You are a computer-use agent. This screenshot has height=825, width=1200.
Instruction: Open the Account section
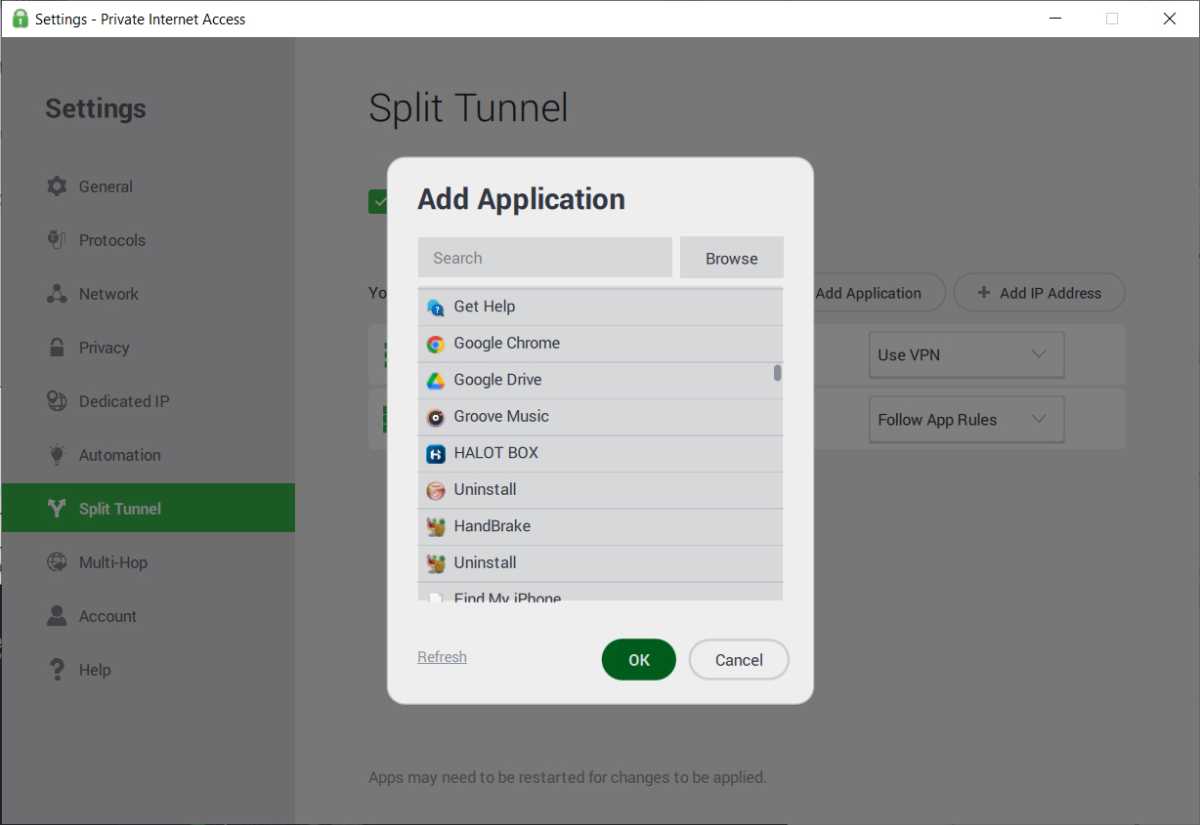[92, 616]
